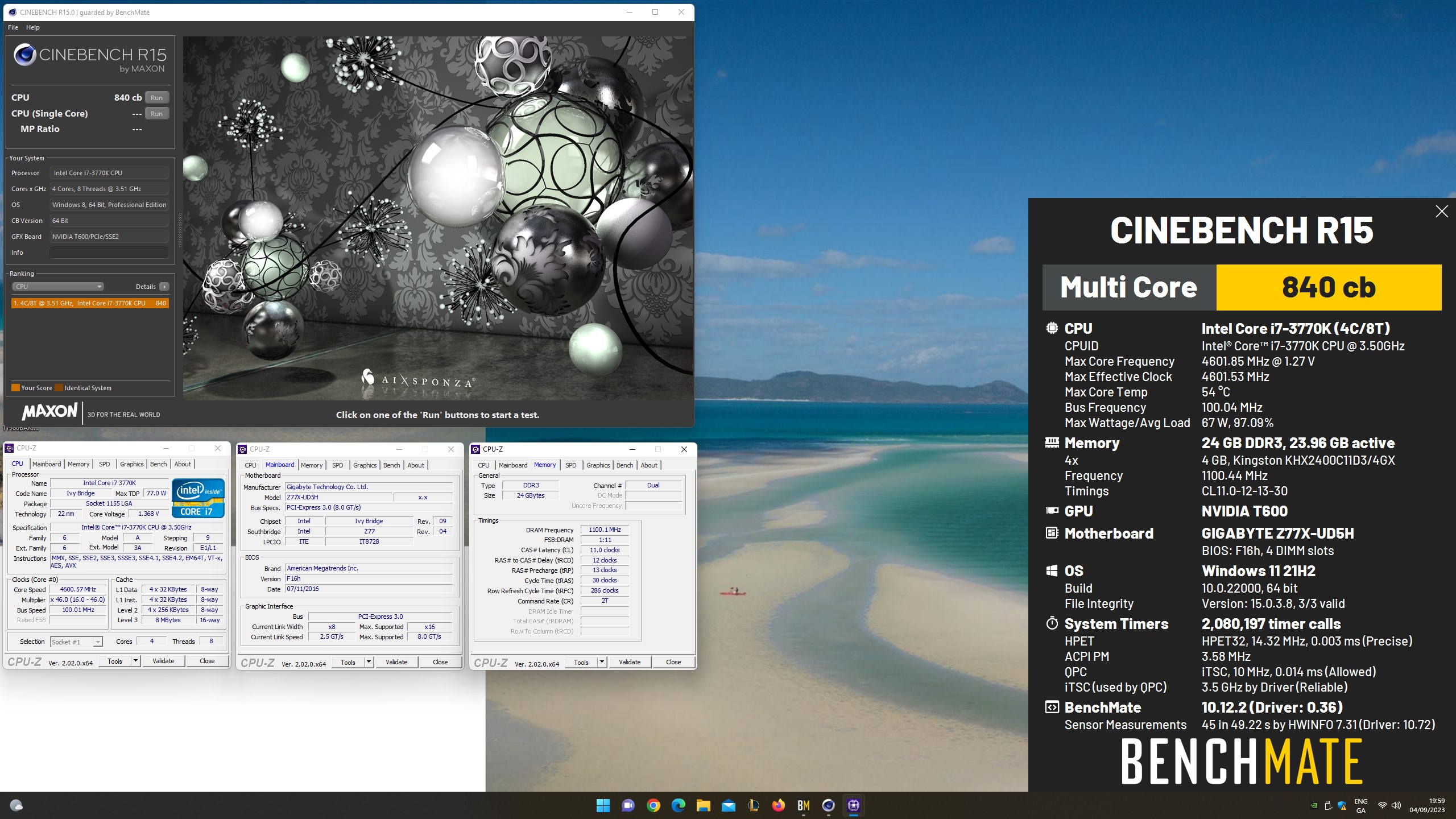The width and height of the screenshot is (1456, 819).
Task: Close the BenchMate result overlay
Action: [x=1441, y=212]
